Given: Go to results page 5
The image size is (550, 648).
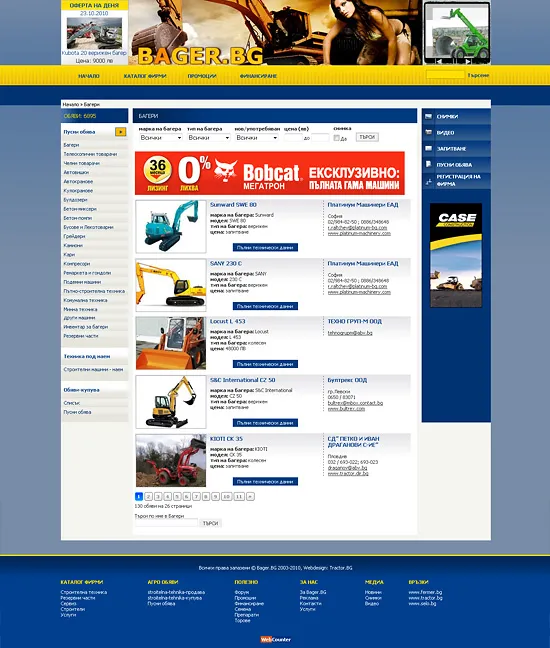Looking at the screenshot, I should [x=177, y=497].
